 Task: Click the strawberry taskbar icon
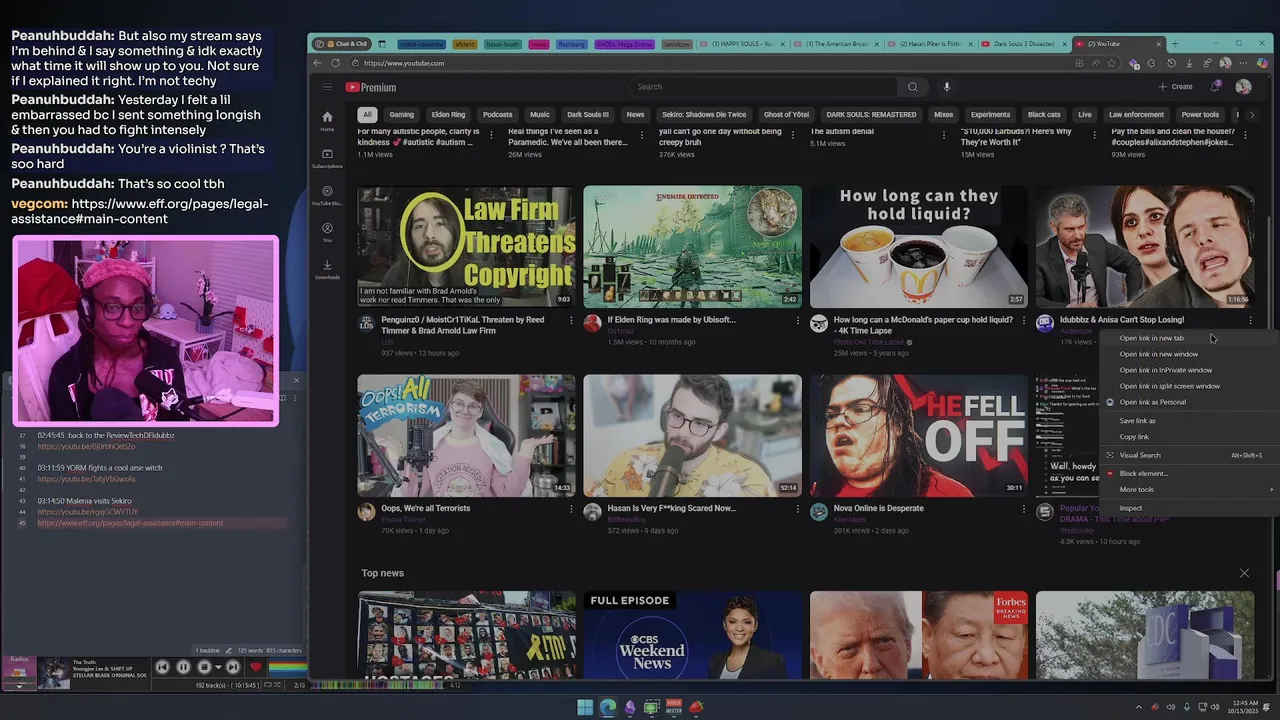[696, 707]
